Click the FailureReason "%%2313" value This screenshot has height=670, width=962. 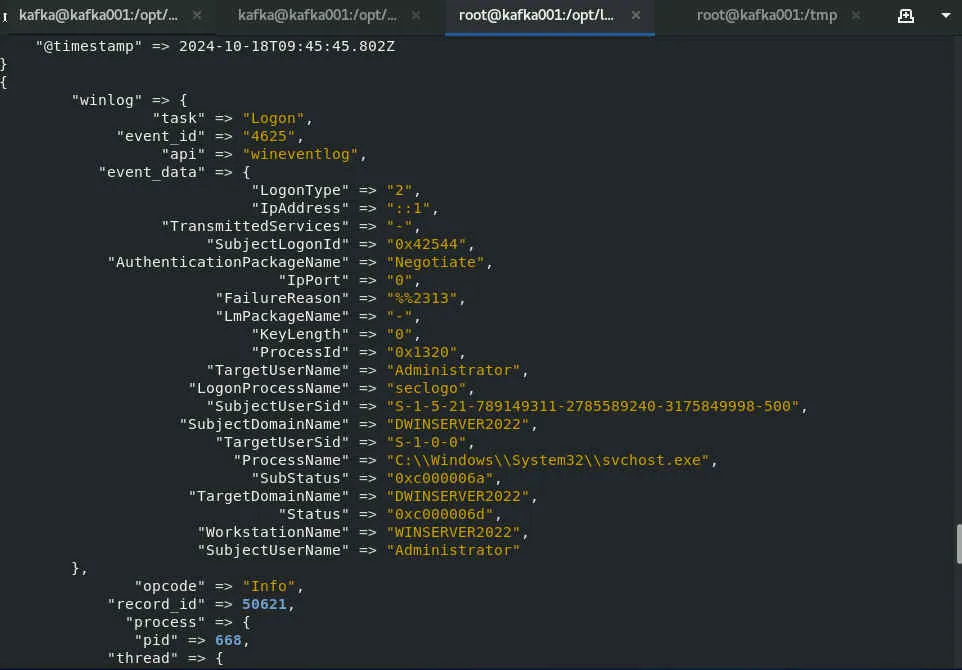coord(421,298)
